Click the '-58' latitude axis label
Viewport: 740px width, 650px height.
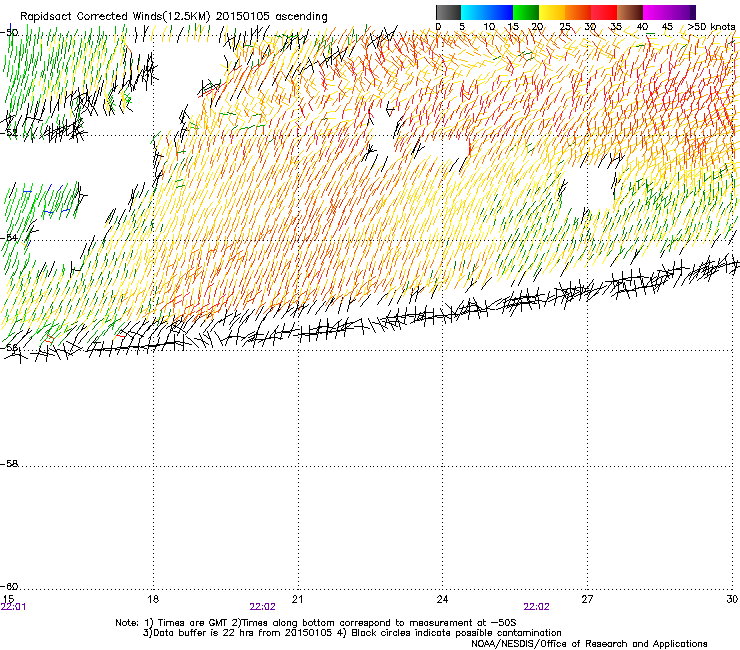click(x=9, y=464)
